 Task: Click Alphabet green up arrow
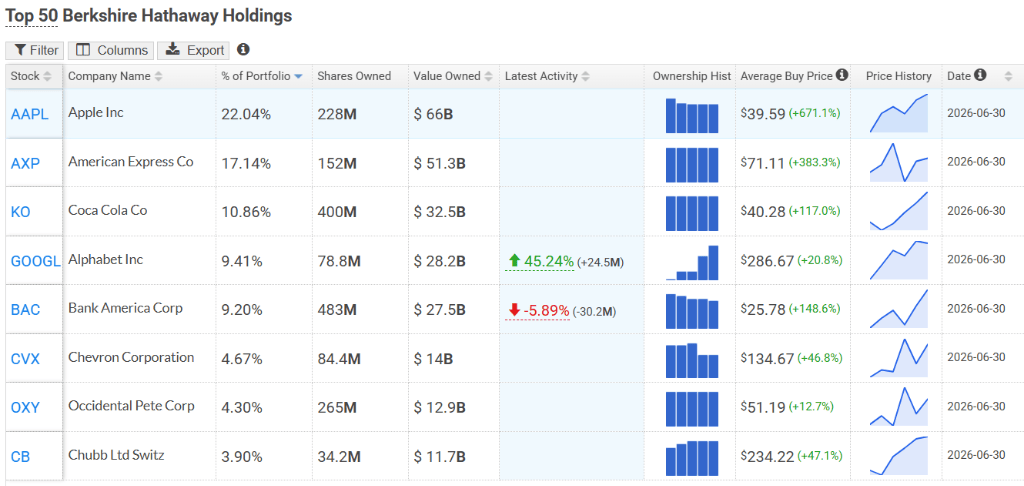[x=515, y=261]
